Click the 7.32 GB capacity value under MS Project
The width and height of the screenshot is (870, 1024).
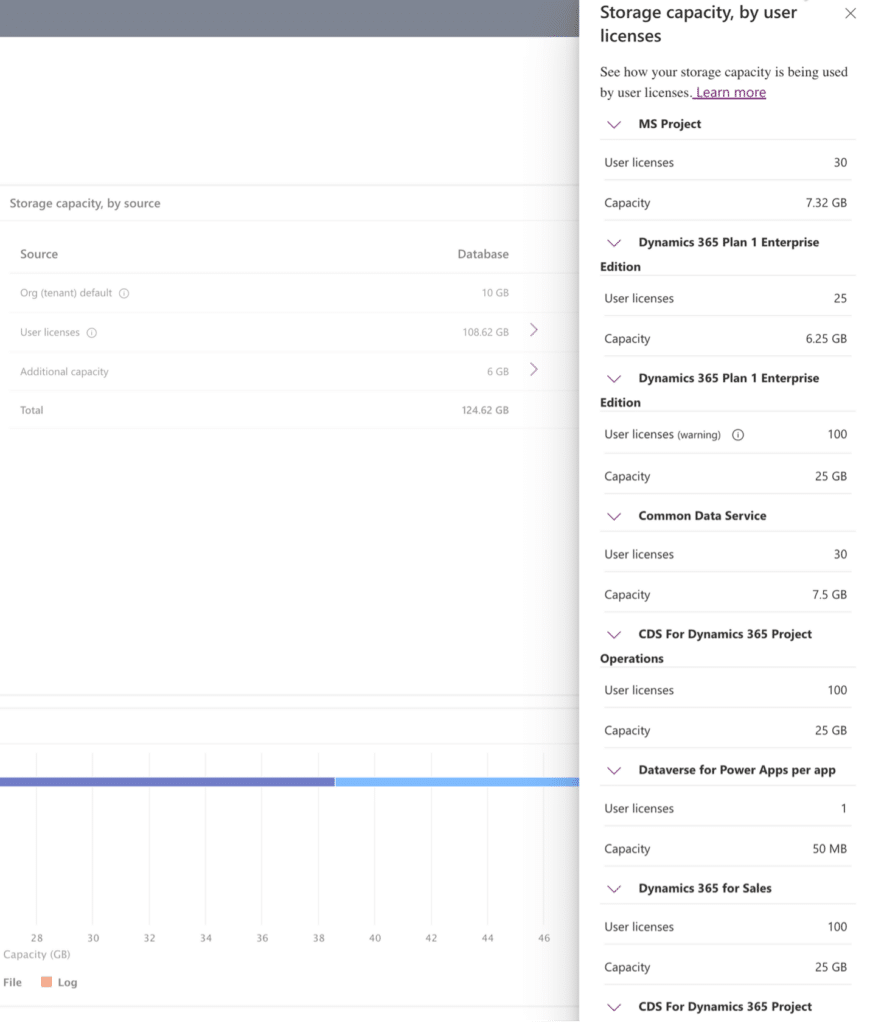tap(826, 203)
